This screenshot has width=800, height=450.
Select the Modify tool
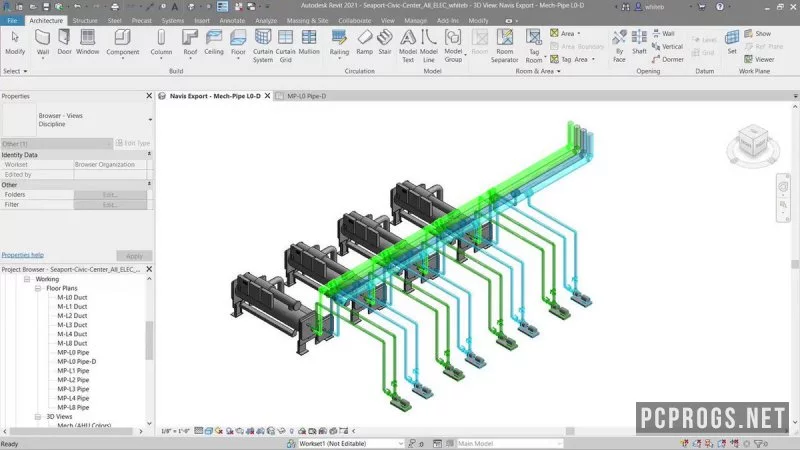(x=15, y=43)
